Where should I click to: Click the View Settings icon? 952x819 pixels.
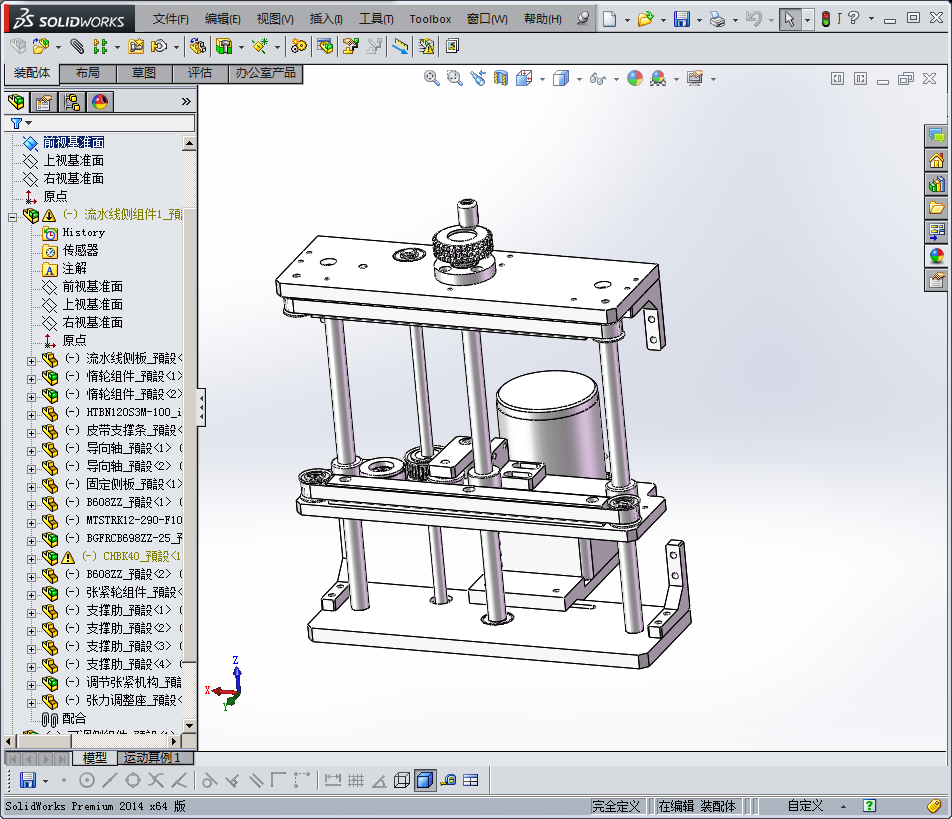tap(695, 78)
